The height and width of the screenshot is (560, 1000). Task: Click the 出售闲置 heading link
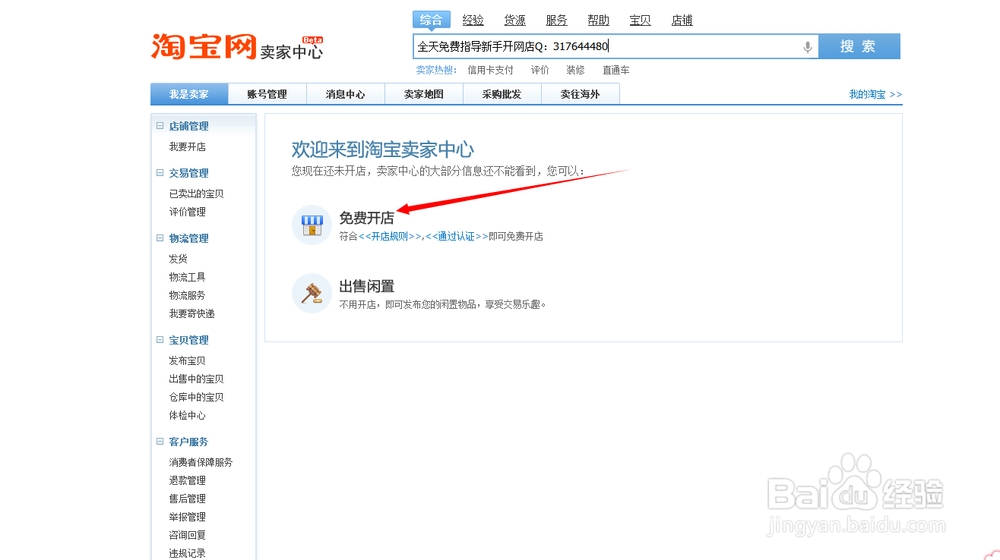pyautogui.click(x=367, y=286)
